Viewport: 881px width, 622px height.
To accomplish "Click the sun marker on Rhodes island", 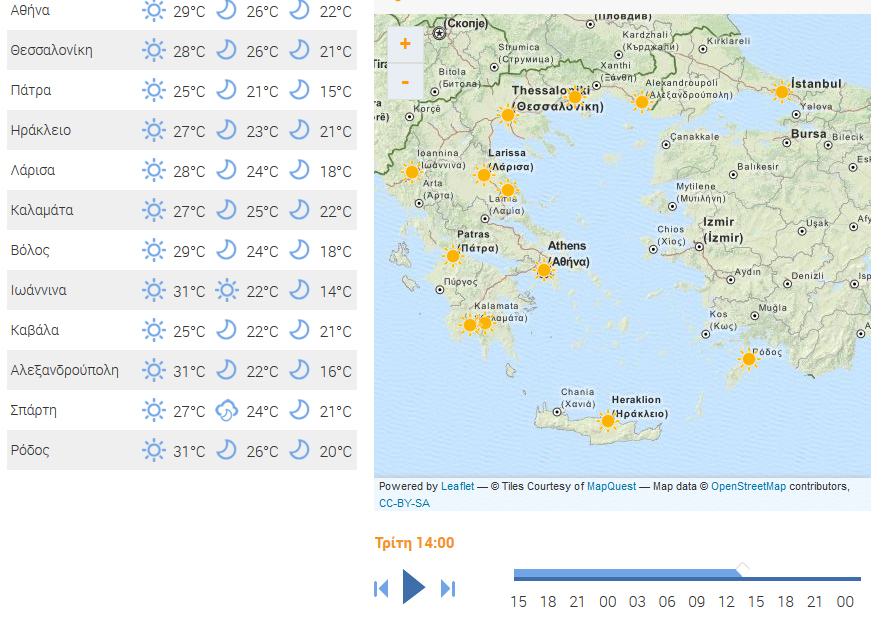I will pos(748,359).
